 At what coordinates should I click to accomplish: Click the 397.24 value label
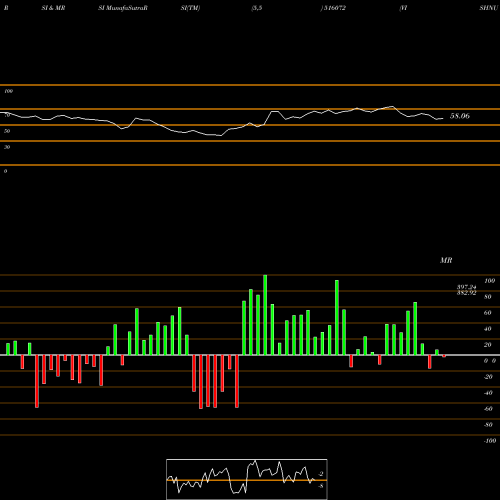466,287
